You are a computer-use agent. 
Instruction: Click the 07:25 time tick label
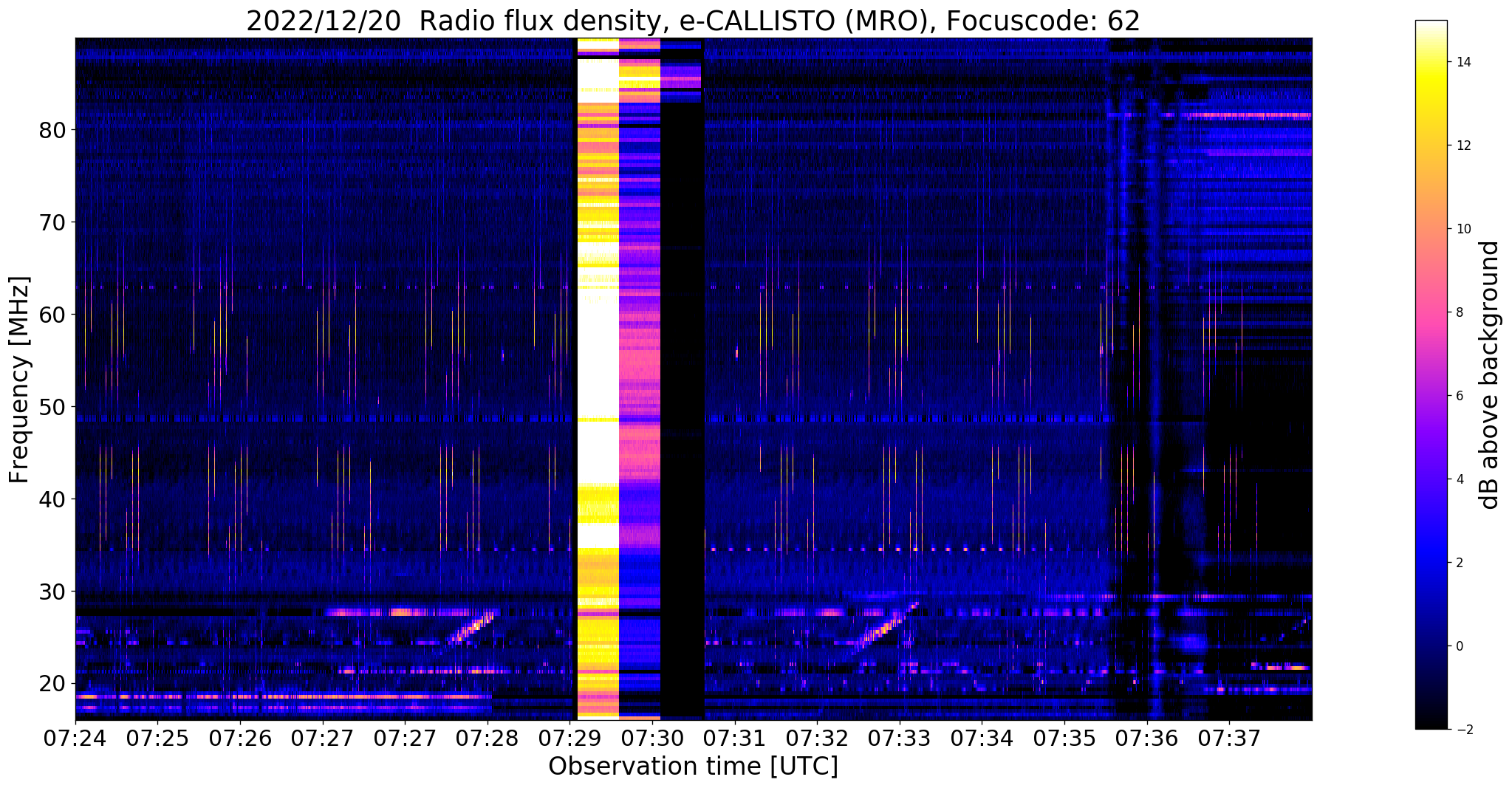157,738
